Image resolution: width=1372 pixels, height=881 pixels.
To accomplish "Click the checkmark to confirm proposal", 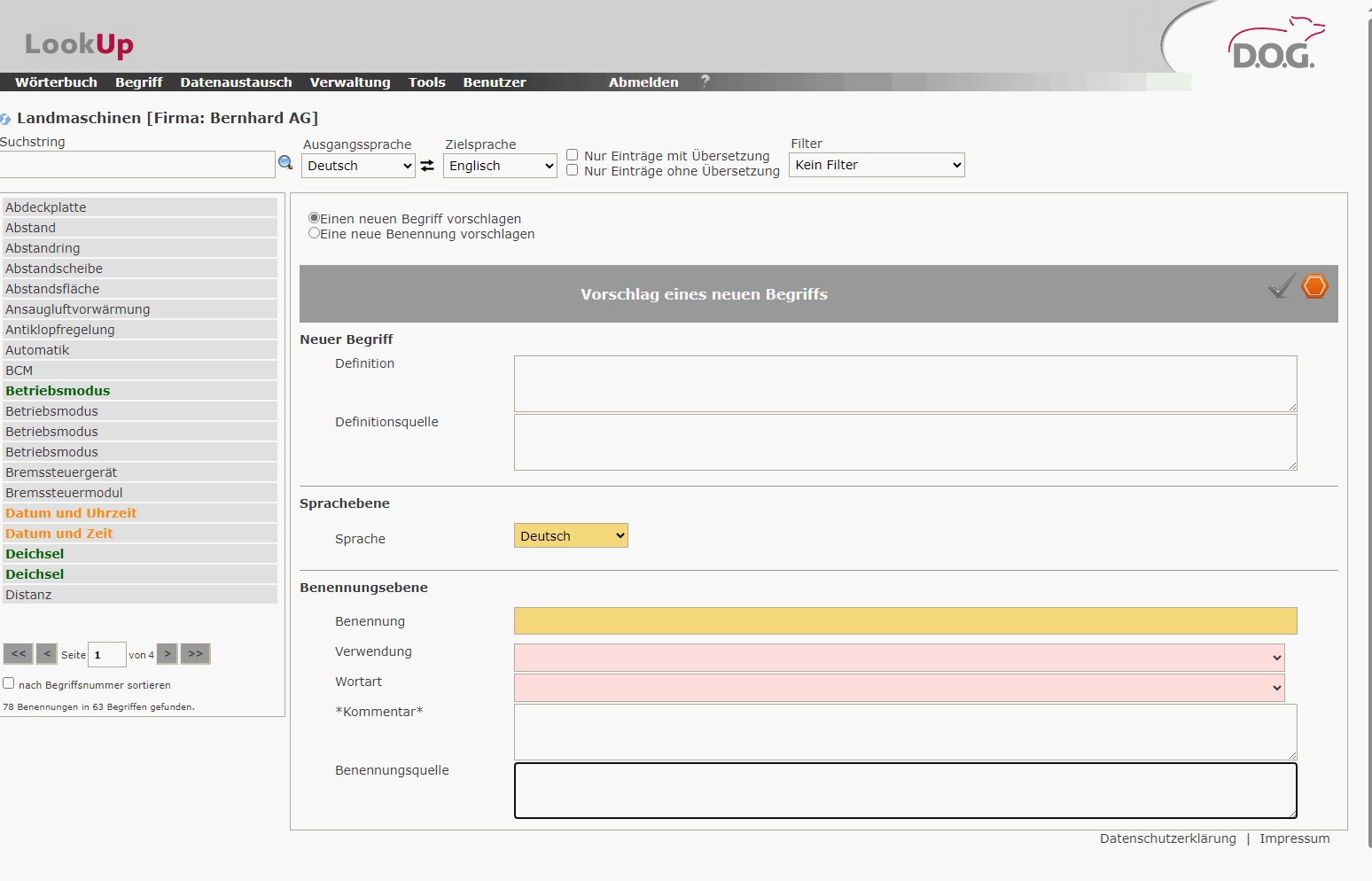I will pos(1282,286).
